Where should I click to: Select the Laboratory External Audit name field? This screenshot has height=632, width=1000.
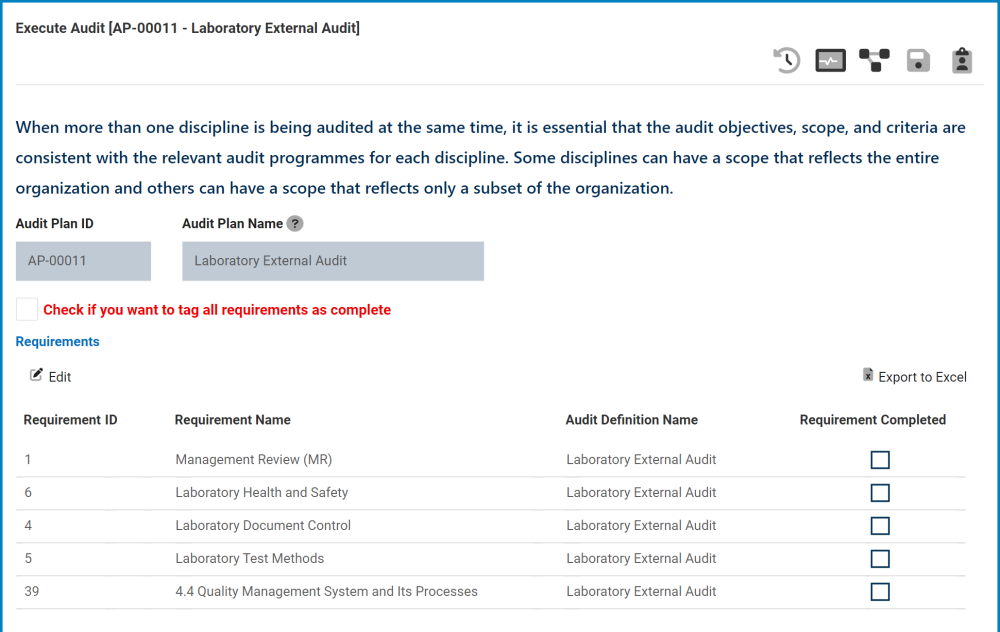tap(333, 261)
